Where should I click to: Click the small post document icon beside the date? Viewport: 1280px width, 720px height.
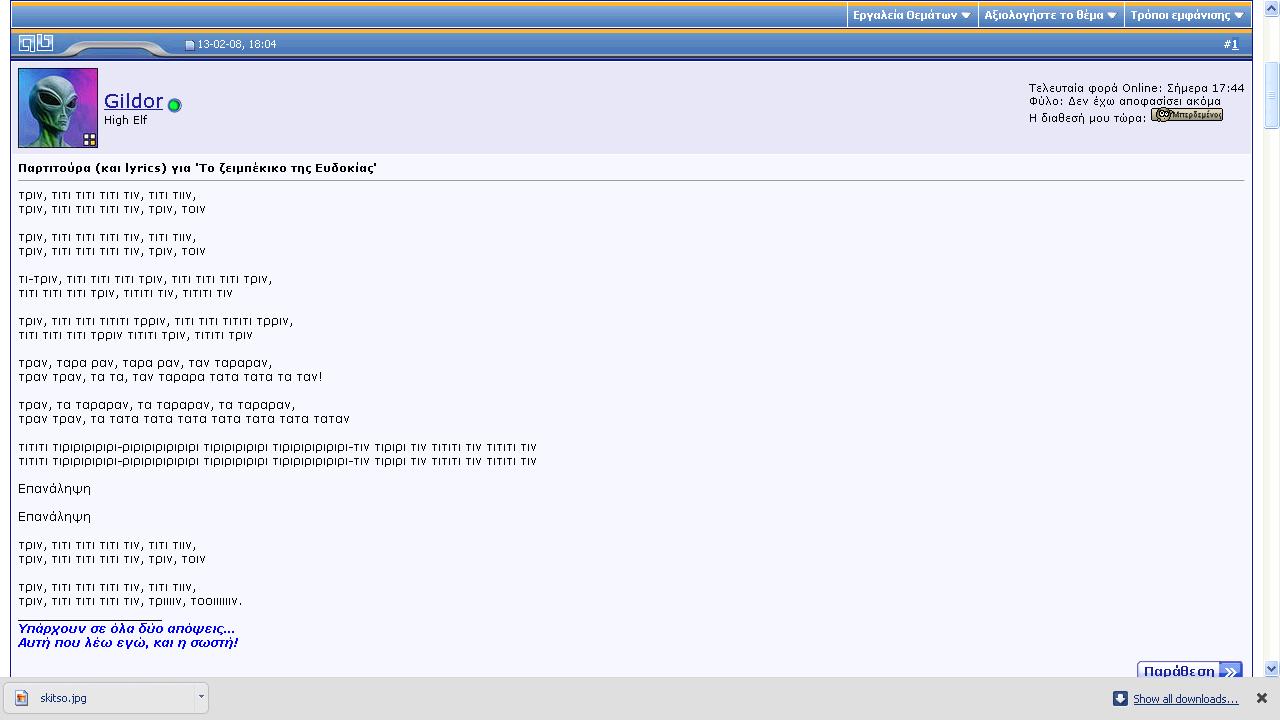tap(190, 45)
